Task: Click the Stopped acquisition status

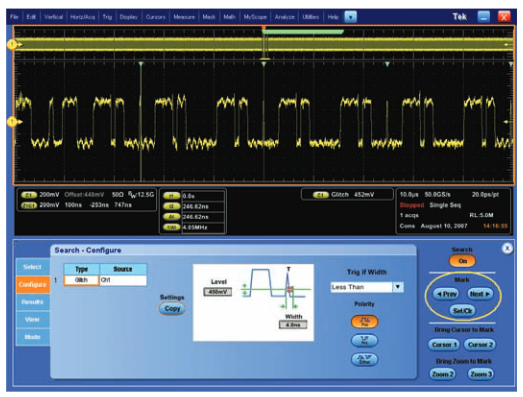Action: pos(412,205)
